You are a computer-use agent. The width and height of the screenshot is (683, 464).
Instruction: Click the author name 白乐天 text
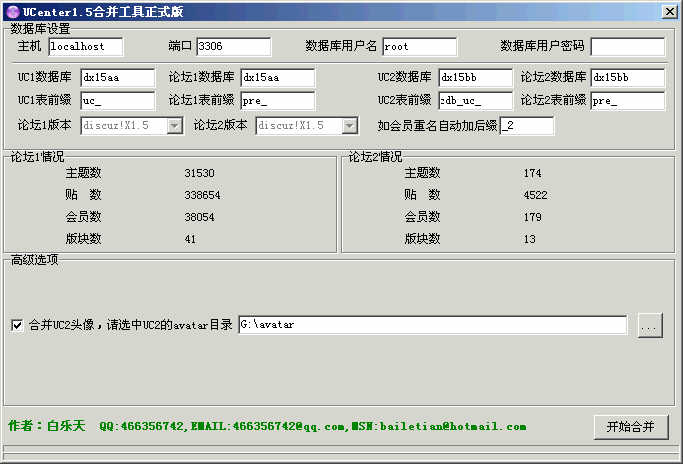(x=66, y=426)
